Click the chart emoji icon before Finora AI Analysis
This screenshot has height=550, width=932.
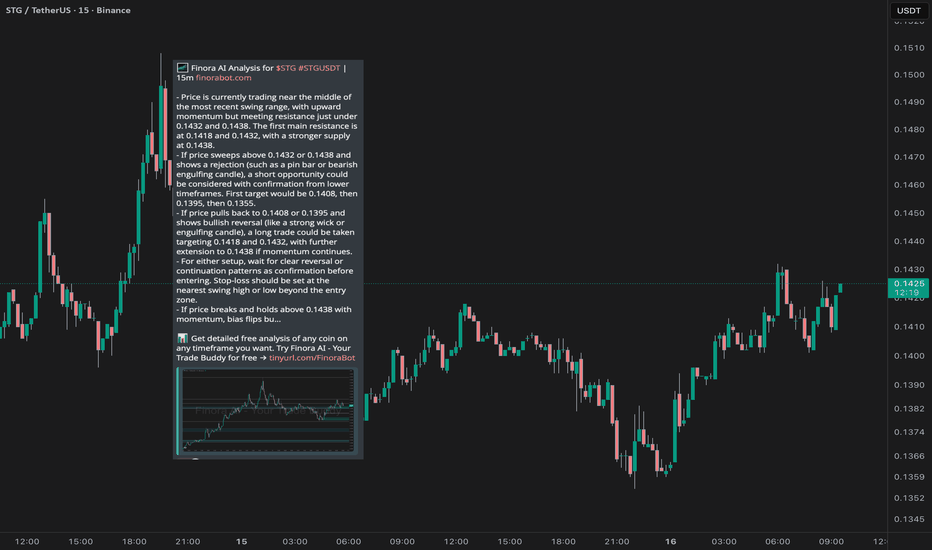(181, 67)
